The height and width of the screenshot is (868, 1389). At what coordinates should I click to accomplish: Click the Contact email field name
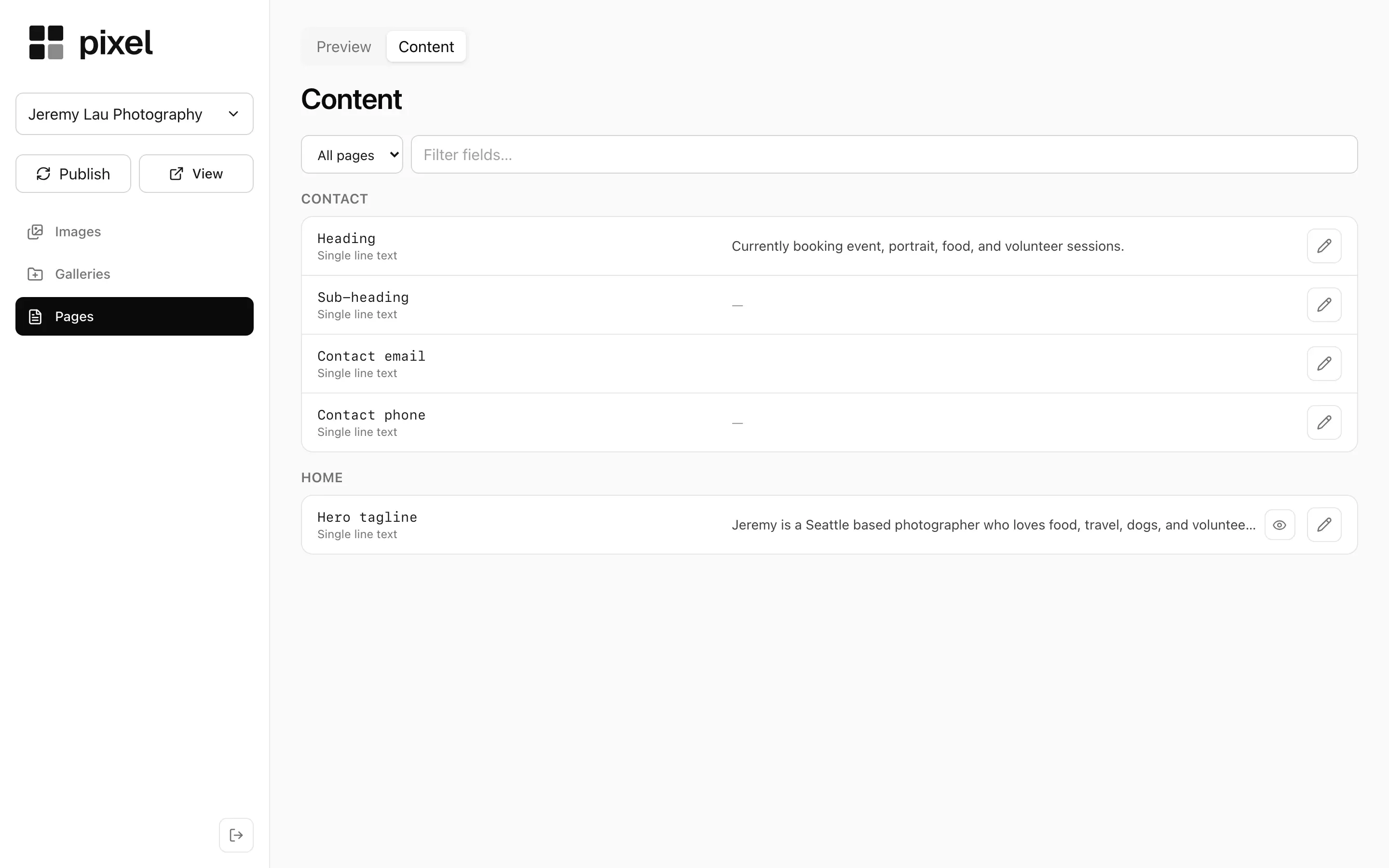pos(371,356)
